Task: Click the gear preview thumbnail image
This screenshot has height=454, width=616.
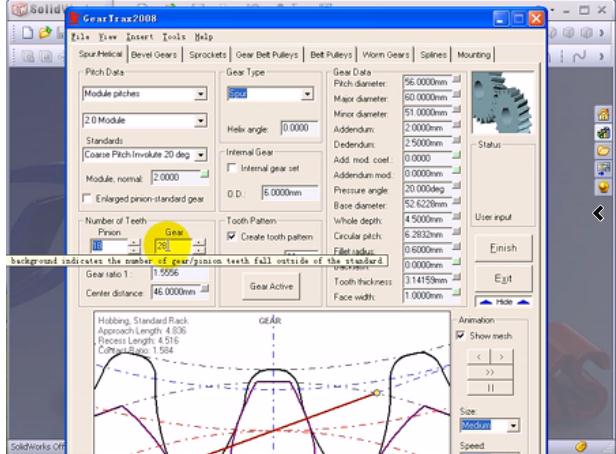Action: point(503,103)
